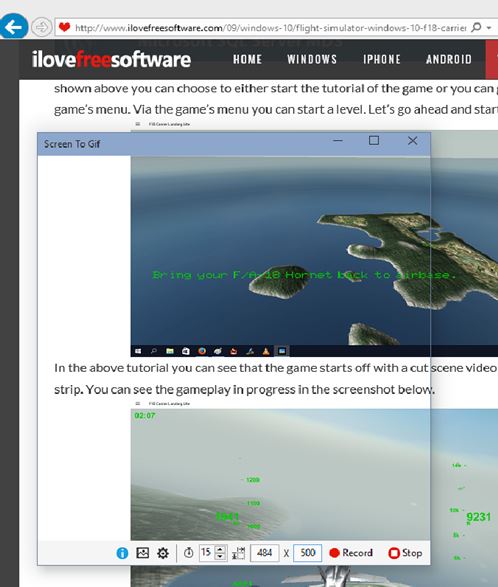Click the red heart favicon in address bar
The height and width of the screenshot is (587, 498).
(65, 27)
